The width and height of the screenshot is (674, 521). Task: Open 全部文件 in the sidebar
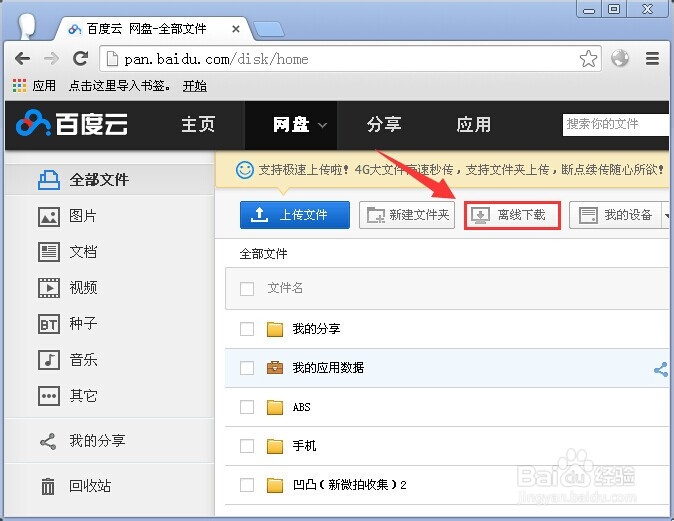[110, 179]
